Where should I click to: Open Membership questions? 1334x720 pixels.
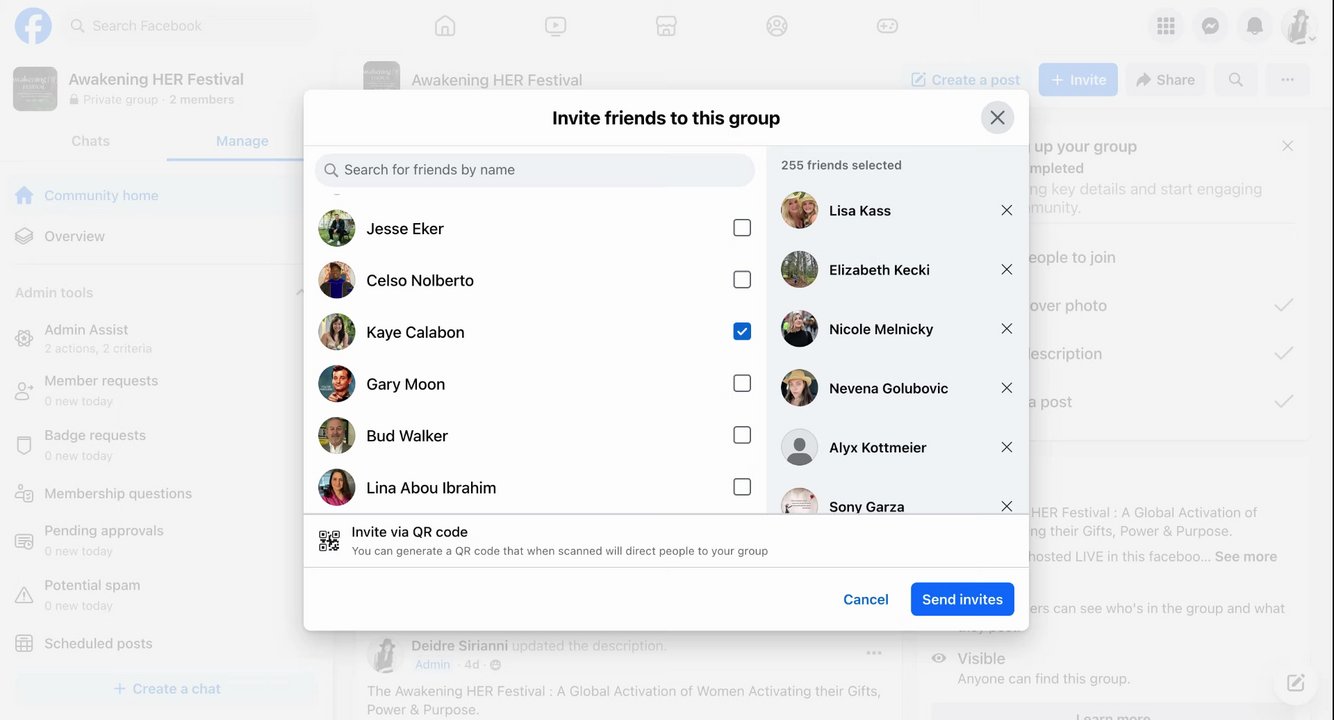[x=160, y=494]
